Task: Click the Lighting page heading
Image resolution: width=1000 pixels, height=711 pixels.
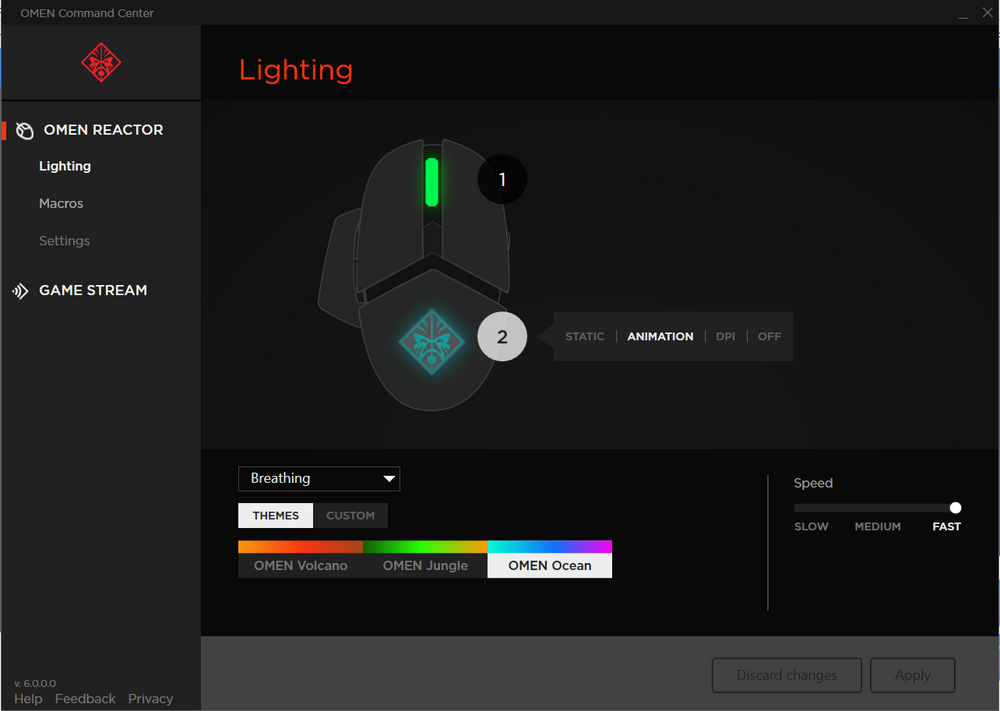Action: pyautogui.click(x=296, y=70)
